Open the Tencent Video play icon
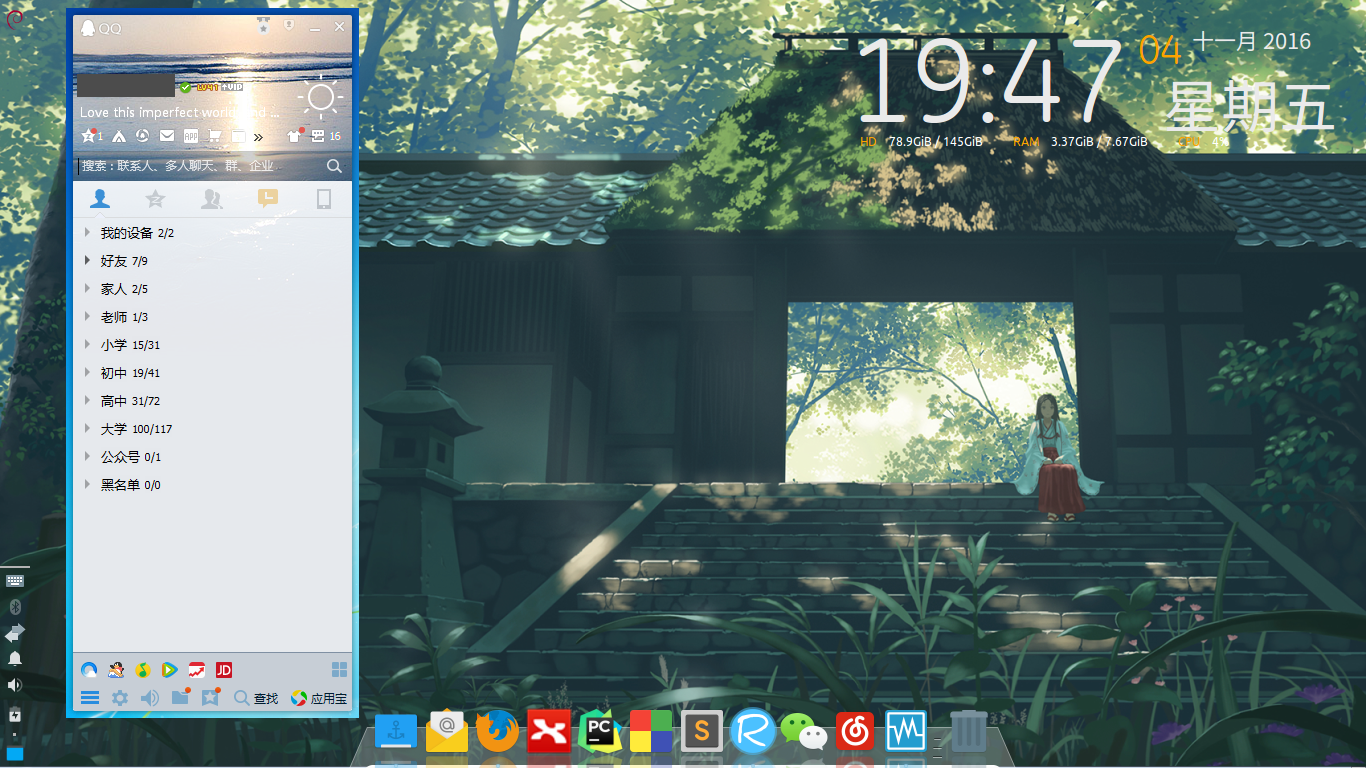 click(x=170, y=670)
